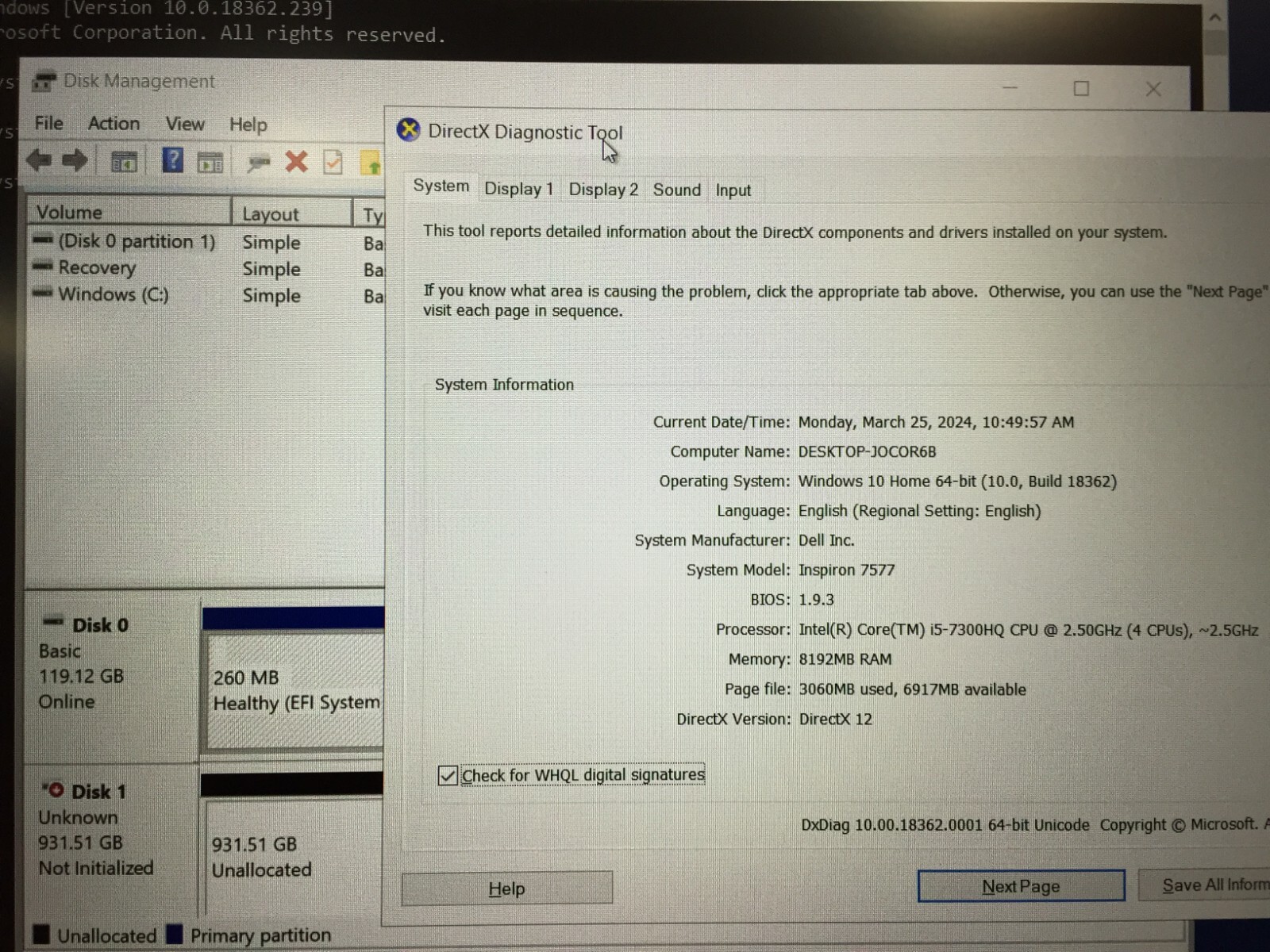The image size is (1270, 952).
Task: Click the drive icon beside (Disk 0 partition 1)
Action: coord(43,240)
